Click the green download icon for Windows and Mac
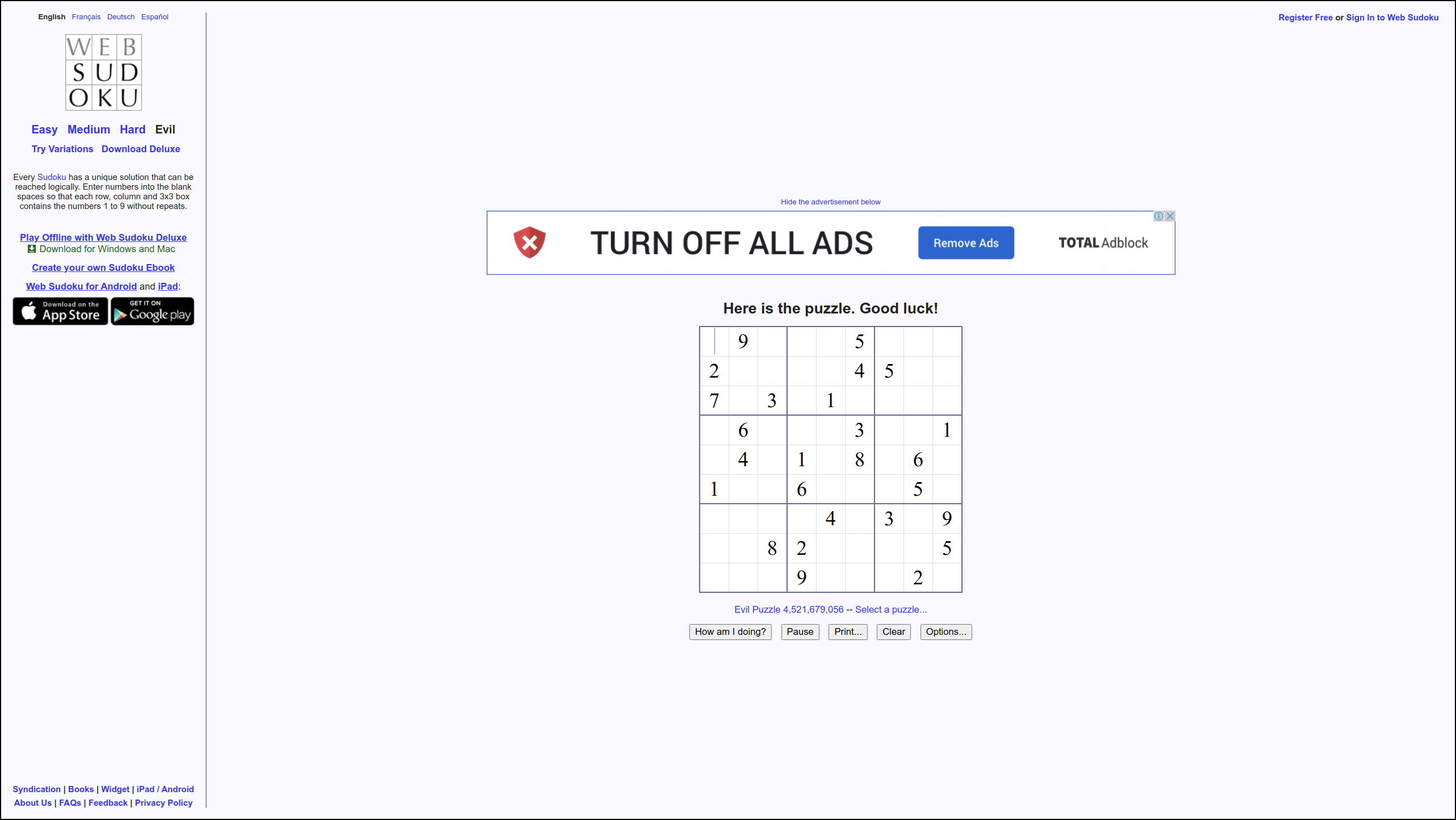Viewport: 1456px width, 820px height. pyautogui.click(x=32, y=249)
